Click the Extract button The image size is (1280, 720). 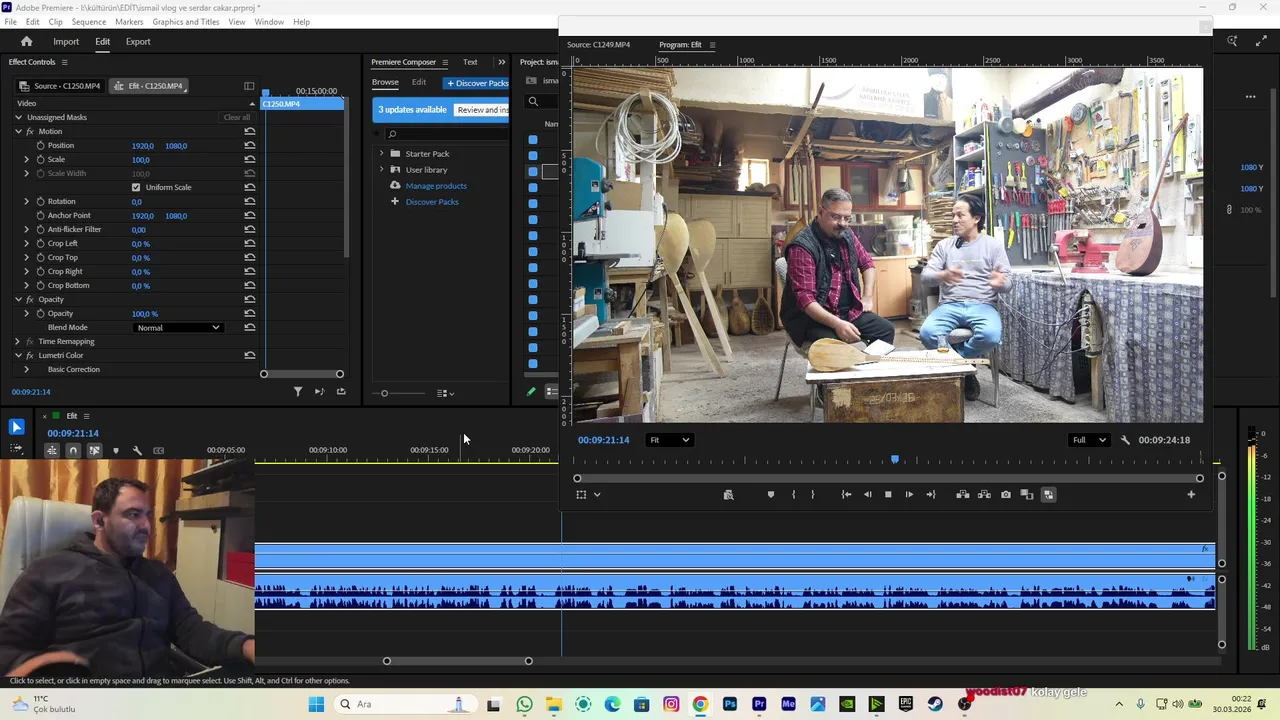point(984,494)
